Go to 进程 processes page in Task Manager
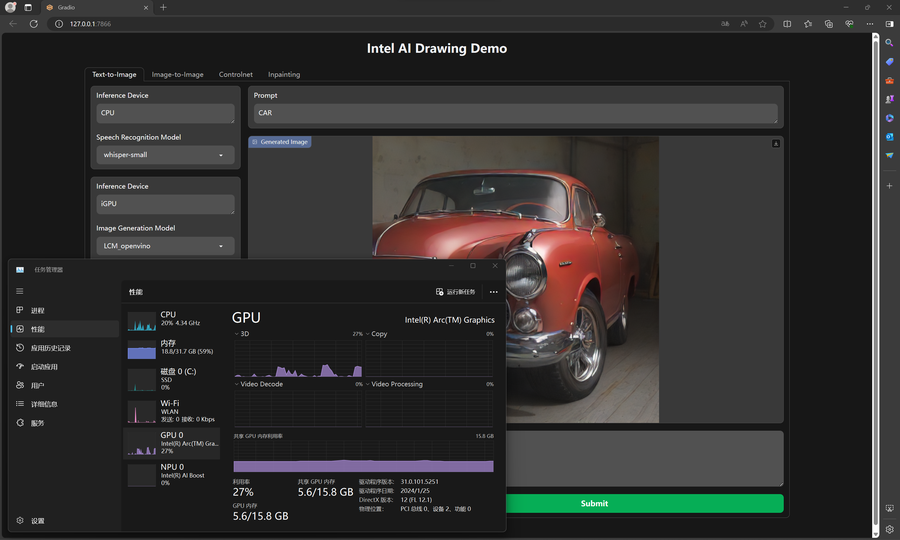This screenshot has width=900, height=540. pos(37,311)
